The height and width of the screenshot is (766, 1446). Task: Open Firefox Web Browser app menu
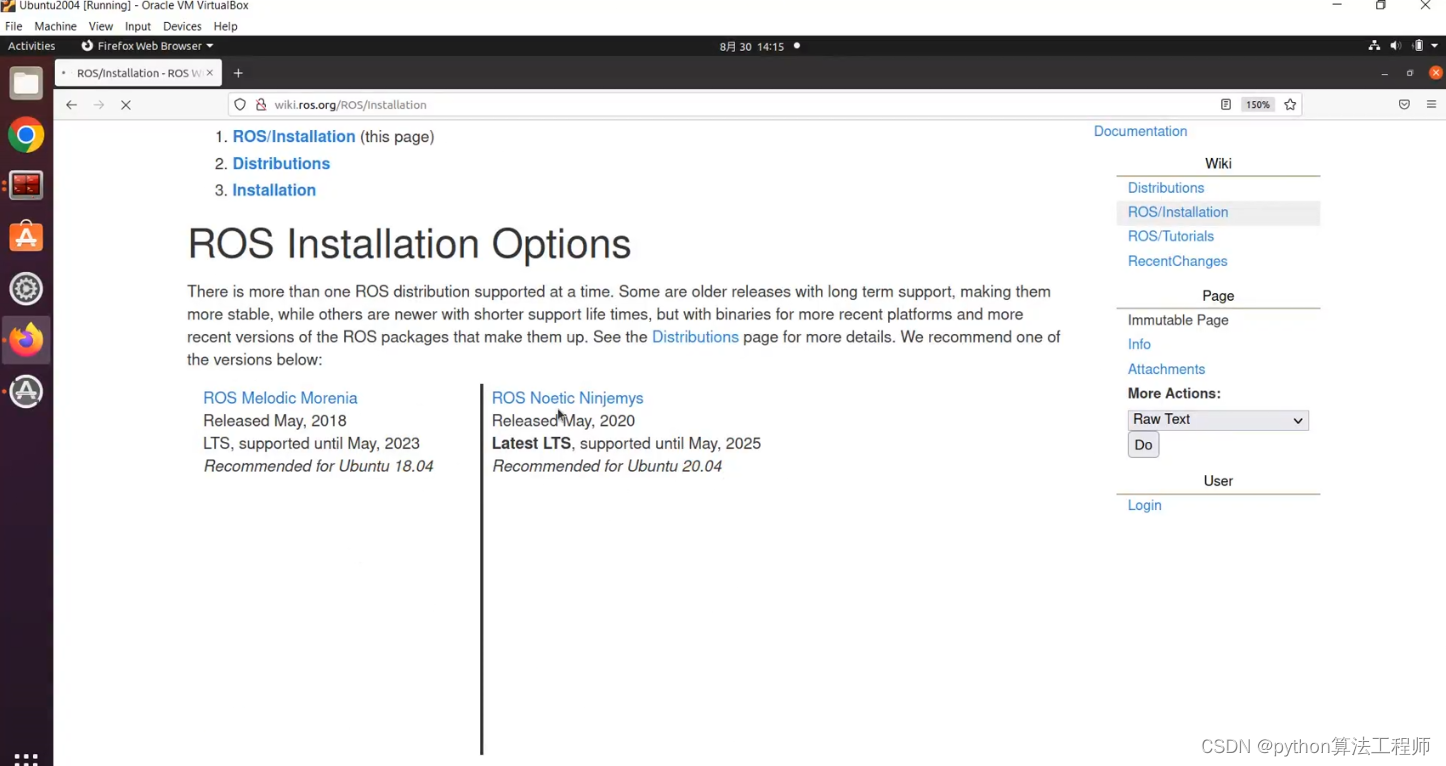coord(147,46)
